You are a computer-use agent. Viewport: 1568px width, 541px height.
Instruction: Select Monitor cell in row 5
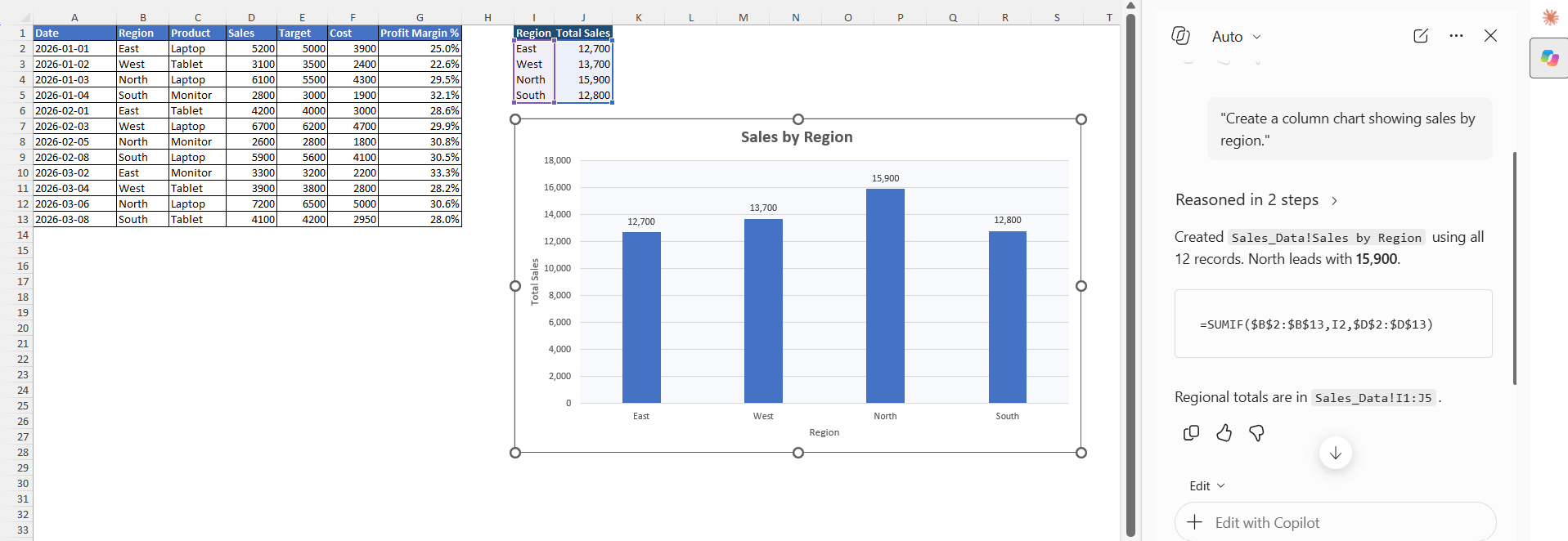[x=197, y=95]
